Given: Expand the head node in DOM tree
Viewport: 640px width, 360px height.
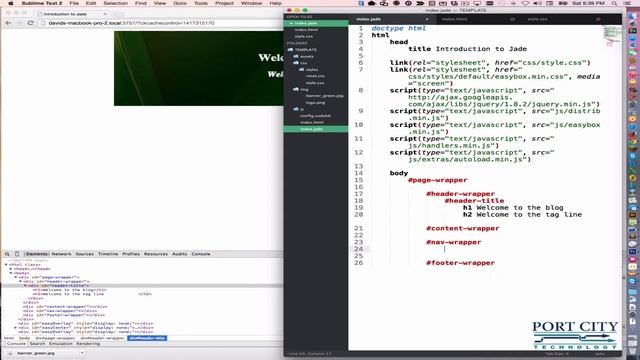Looking at the screenshot, I should pos(11,269).
